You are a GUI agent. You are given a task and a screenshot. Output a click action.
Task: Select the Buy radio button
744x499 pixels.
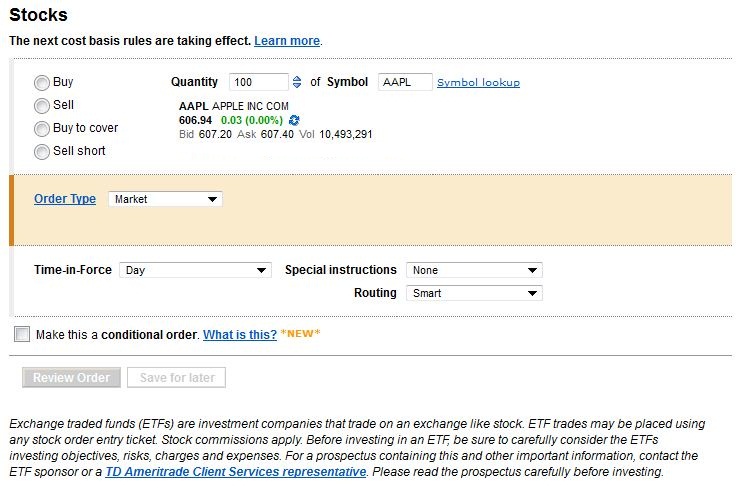(42, 83)
